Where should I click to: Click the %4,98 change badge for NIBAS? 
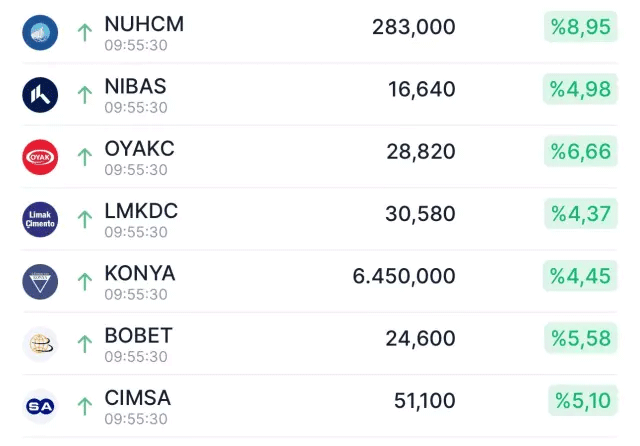[580, 90]
